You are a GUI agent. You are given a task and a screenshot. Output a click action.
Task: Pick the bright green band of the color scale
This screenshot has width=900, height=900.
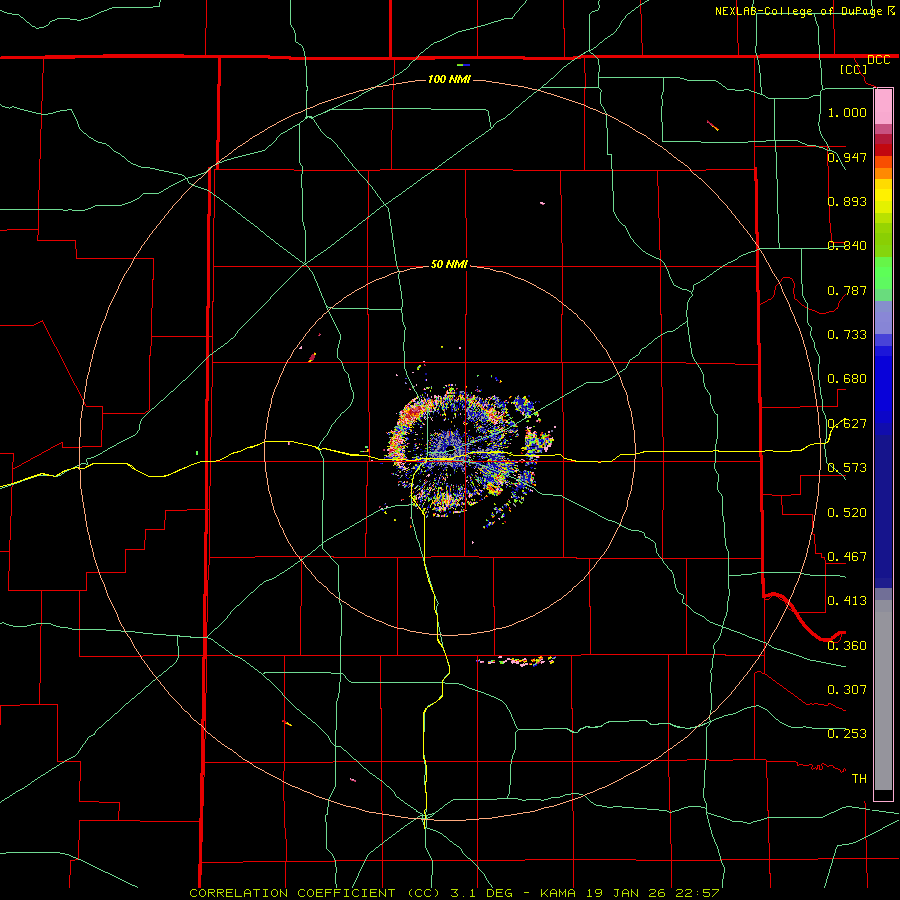(x=883, y=273)
